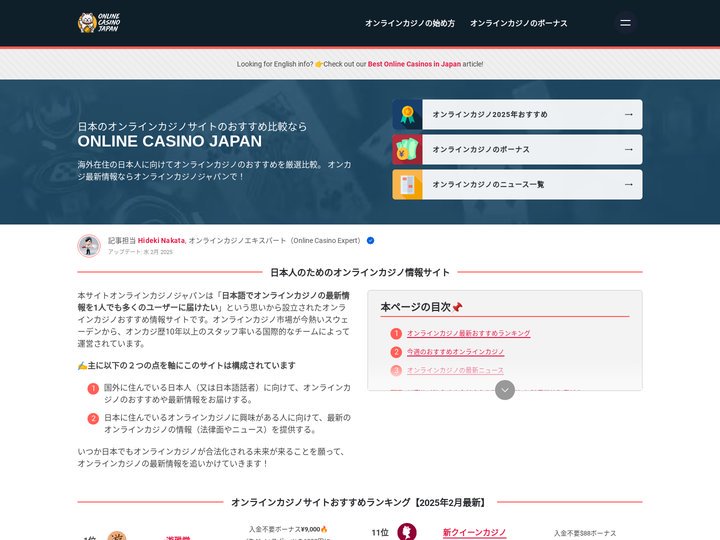Click the Online Casino Japan cat logo
The width and height of the screenshot is (720, 540).
point(99,22)
